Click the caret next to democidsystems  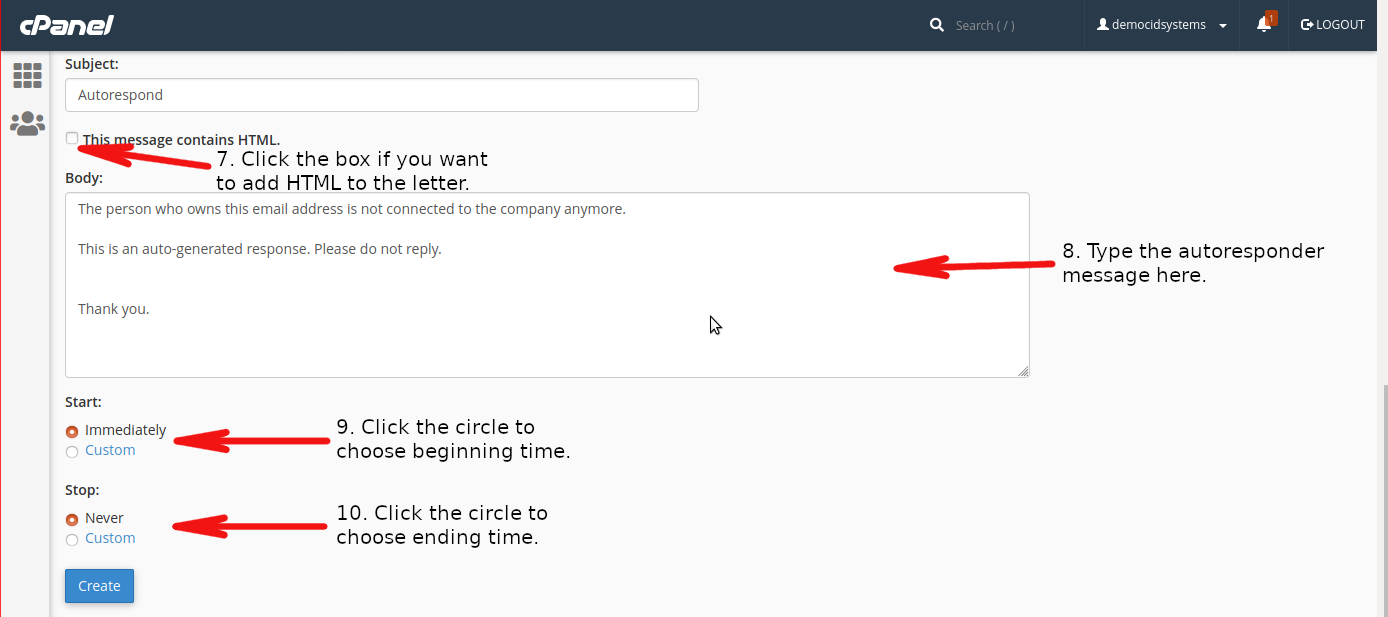(1223, 26)
